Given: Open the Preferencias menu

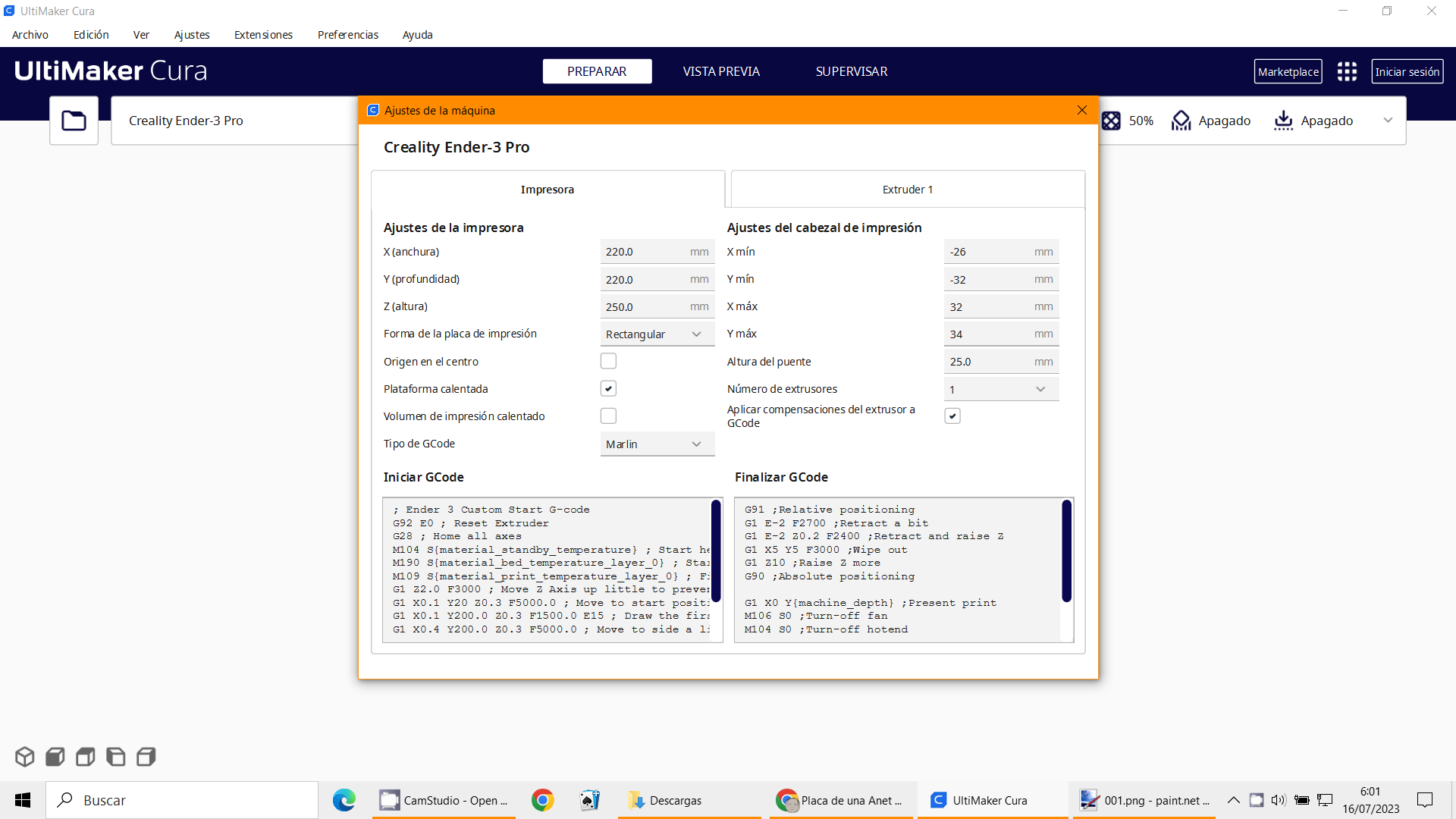Looking at the screenshot, I should pyautogui.click(x=347, y=35).
